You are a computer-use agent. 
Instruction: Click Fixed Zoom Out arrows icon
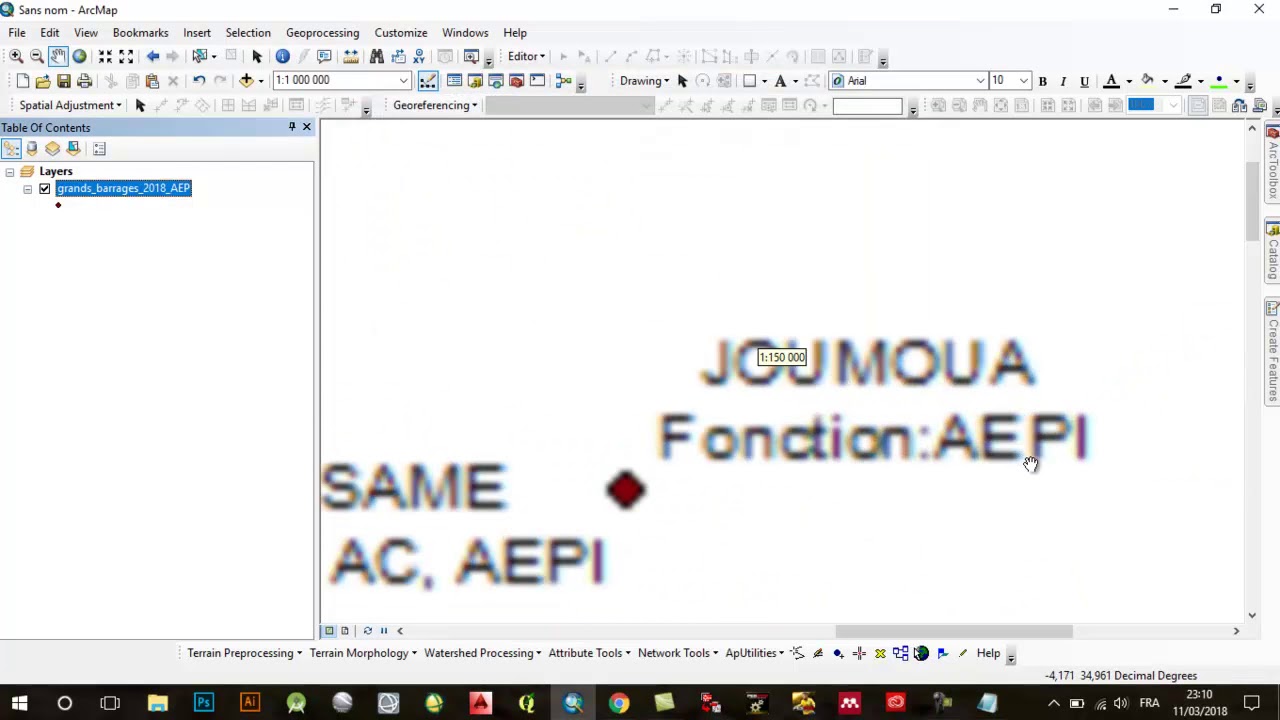(x=126, y=57)
